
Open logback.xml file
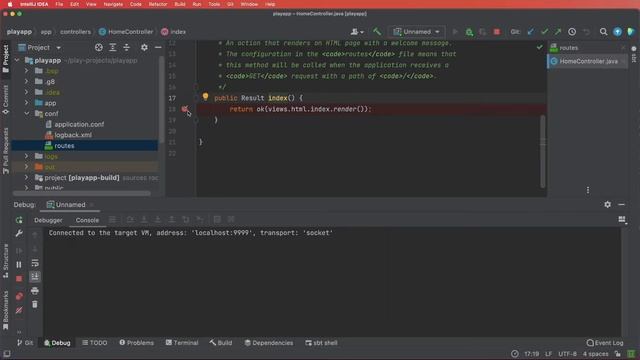[x=73, y=135]
